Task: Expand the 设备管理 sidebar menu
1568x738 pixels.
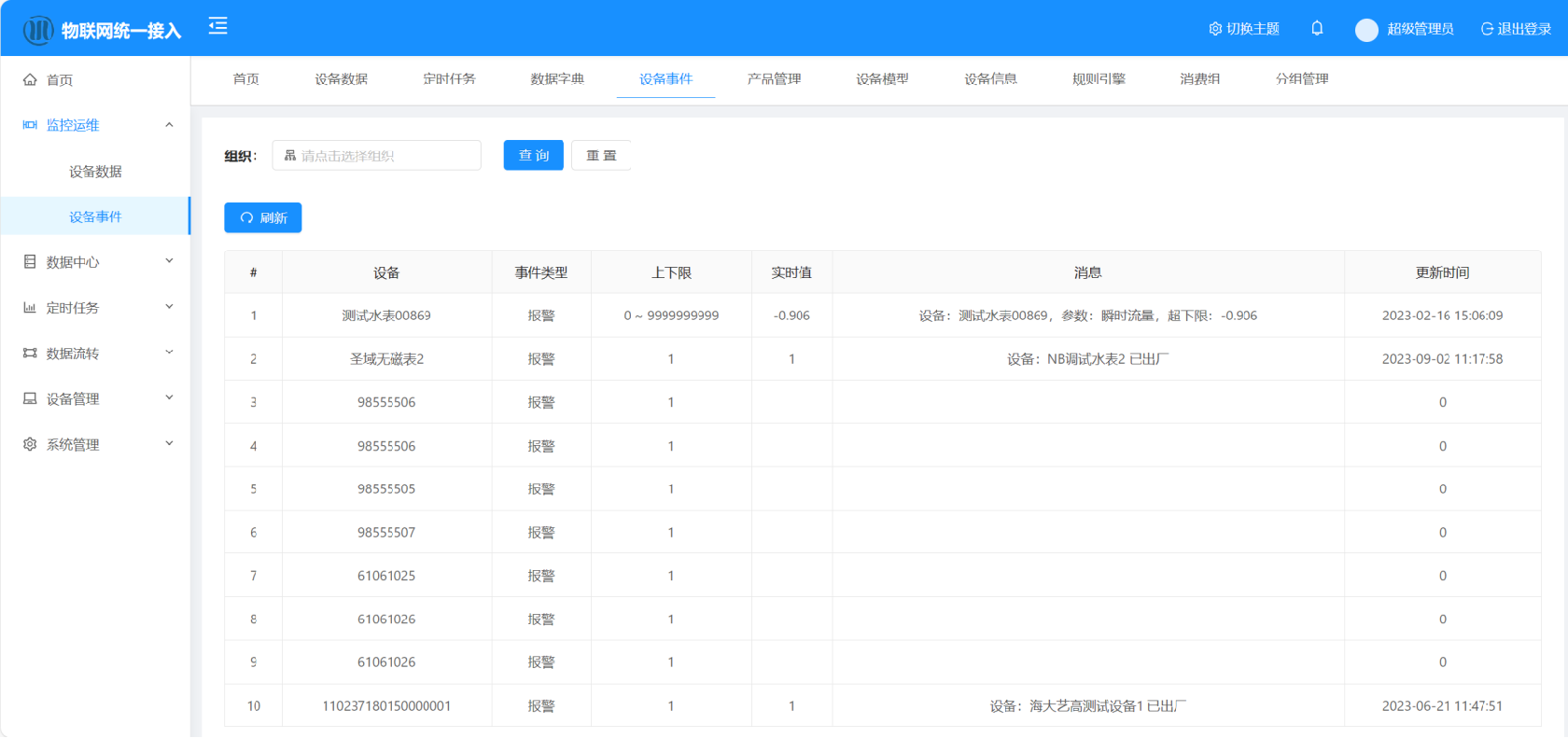Action: tap(169, 398)
